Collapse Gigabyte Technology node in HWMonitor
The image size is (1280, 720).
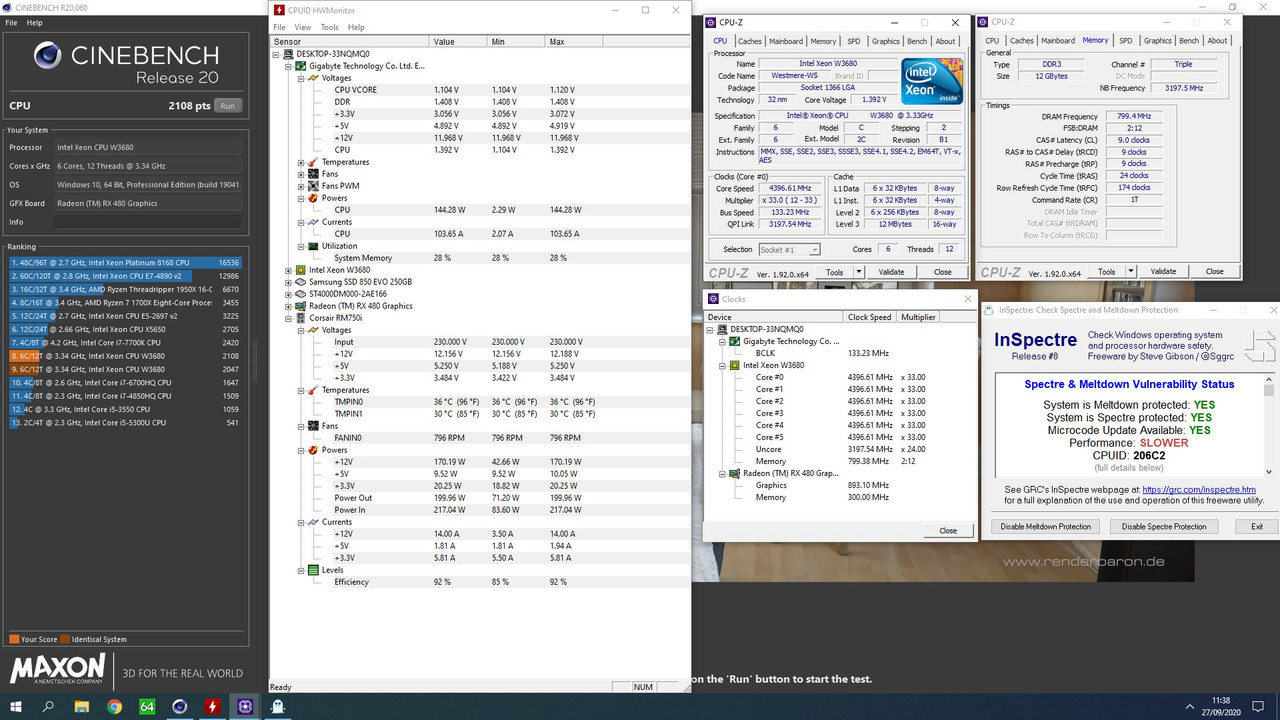pyautogui.click(x=288, y=66)
